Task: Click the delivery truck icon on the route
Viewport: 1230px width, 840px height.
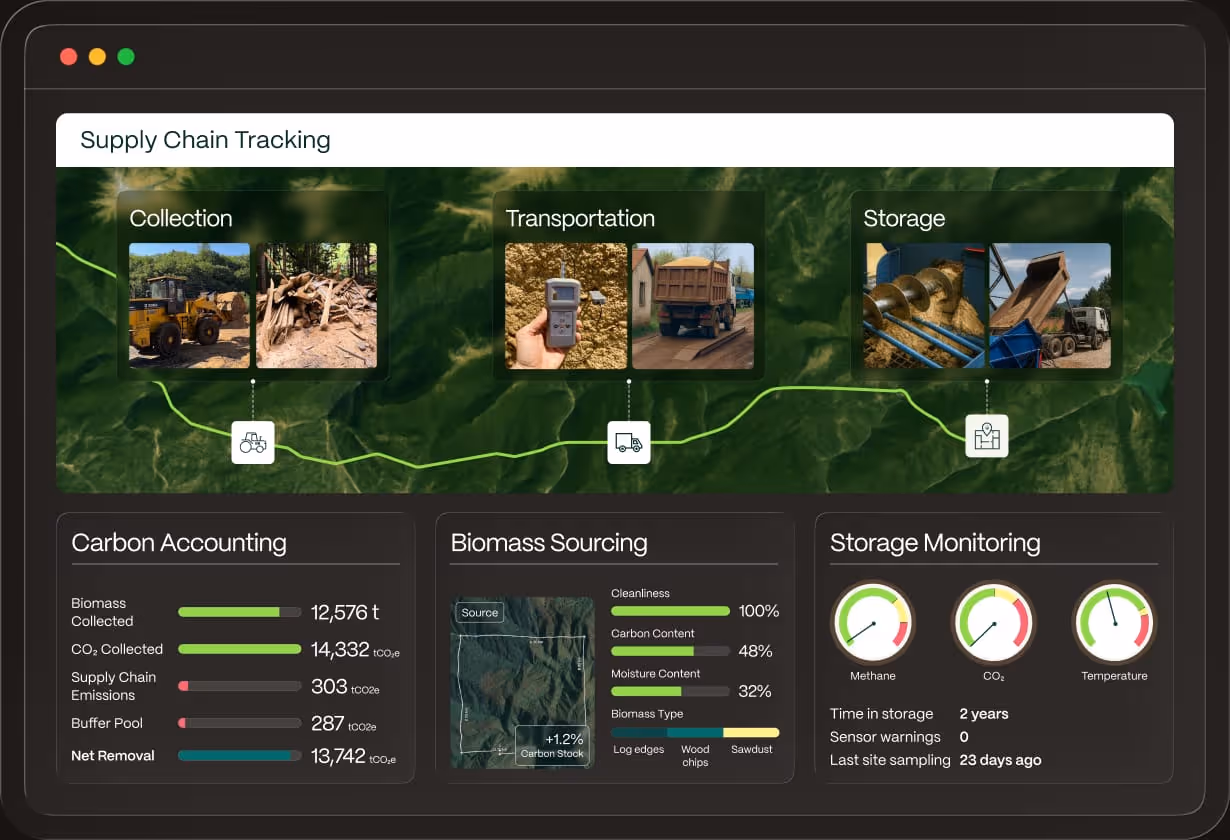Action: tap(629, 441)
